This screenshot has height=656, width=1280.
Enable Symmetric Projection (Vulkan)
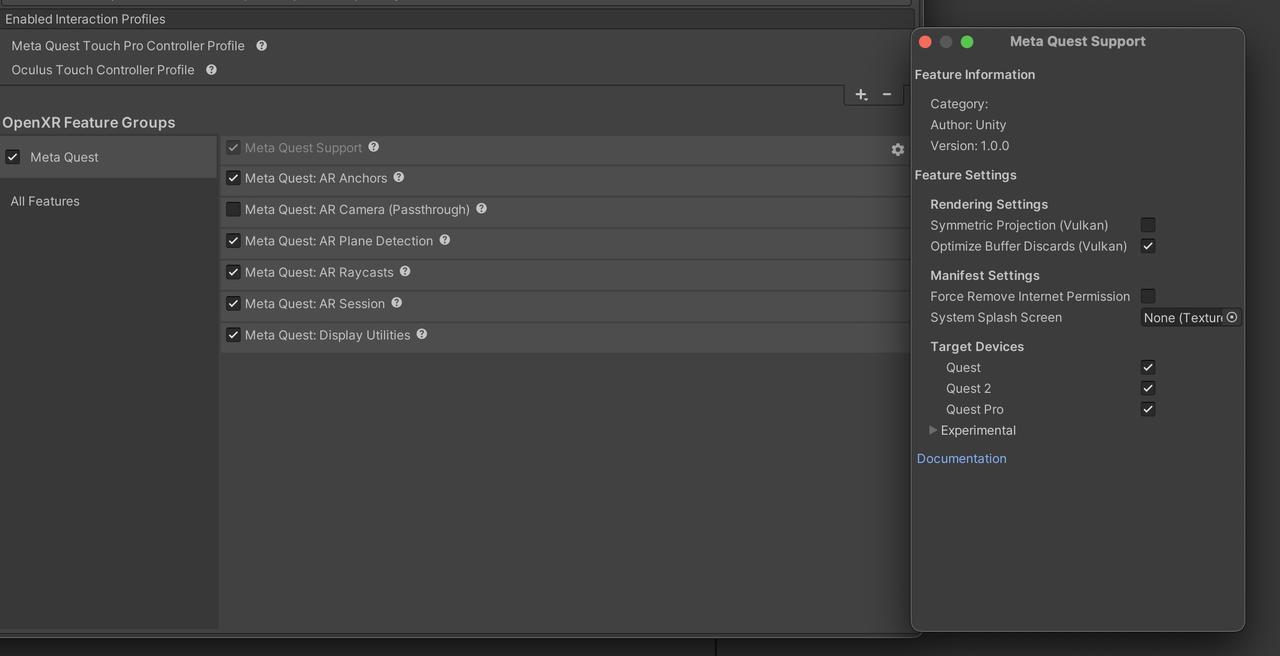tap(1148, 225)
